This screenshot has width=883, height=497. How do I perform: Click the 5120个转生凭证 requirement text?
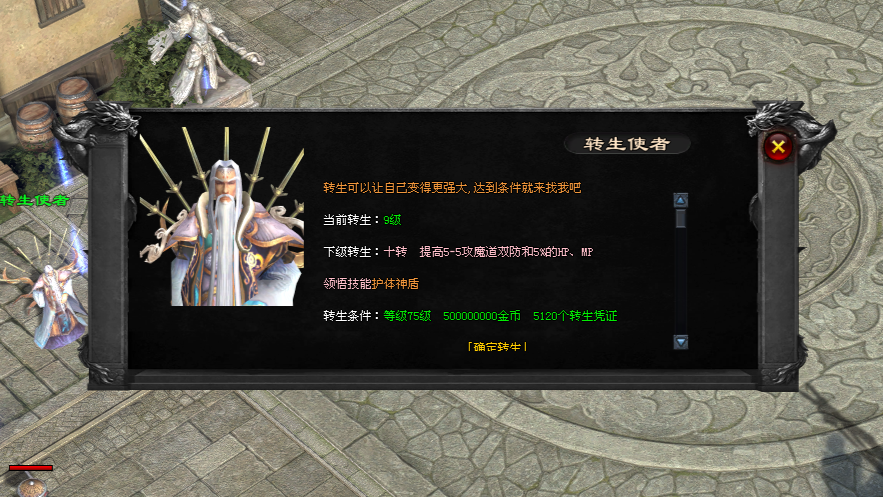pos(575,316)
